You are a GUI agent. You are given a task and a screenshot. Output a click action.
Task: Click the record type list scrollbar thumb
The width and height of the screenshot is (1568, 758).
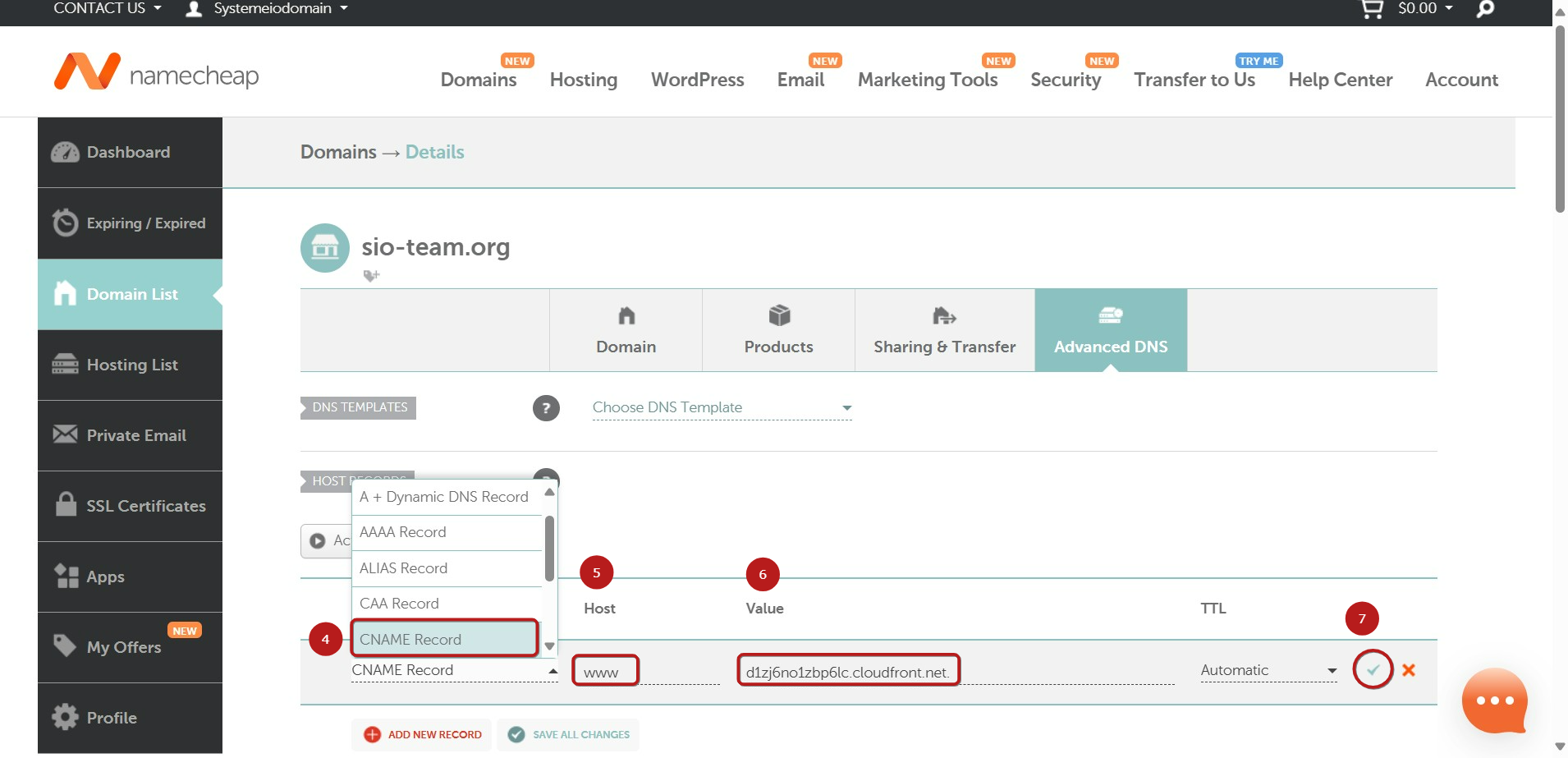pyautogui.click(x=549, y=548)
